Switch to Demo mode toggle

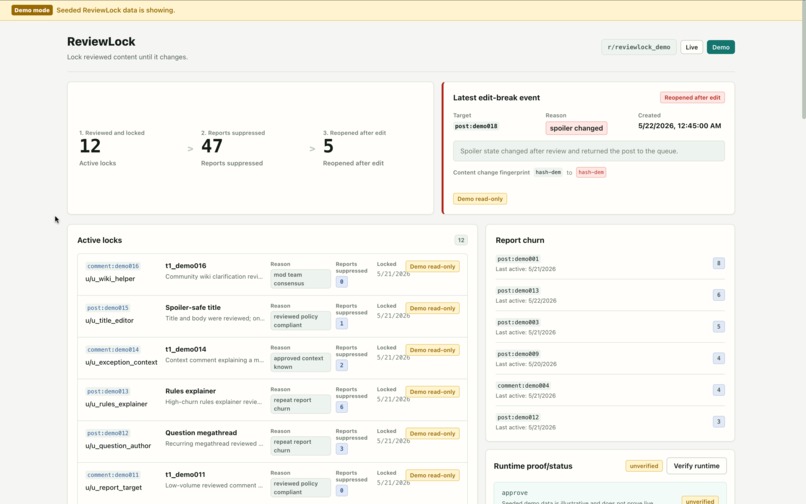click(x=721, y=47)
